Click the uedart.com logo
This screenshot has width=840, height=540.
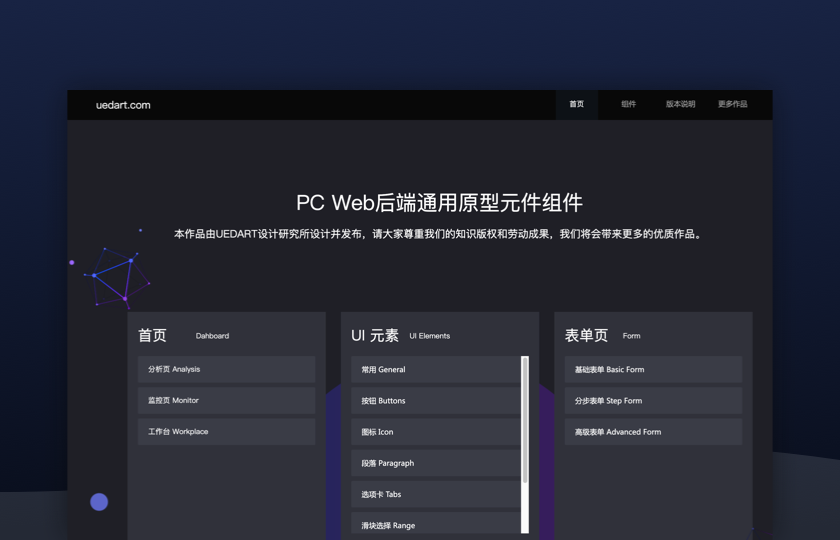pos(123,105)
